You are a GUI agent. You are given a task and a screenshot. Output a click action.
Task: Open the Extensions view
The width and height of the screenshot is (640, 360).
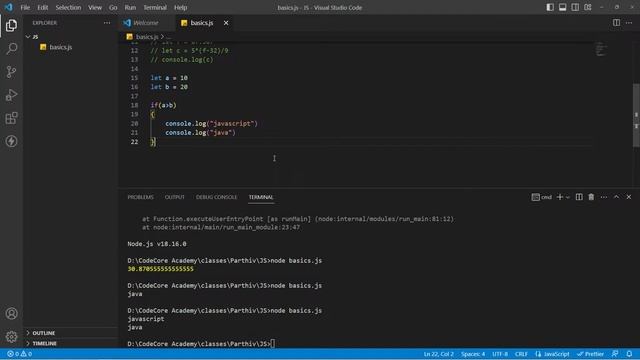(11, 118)
